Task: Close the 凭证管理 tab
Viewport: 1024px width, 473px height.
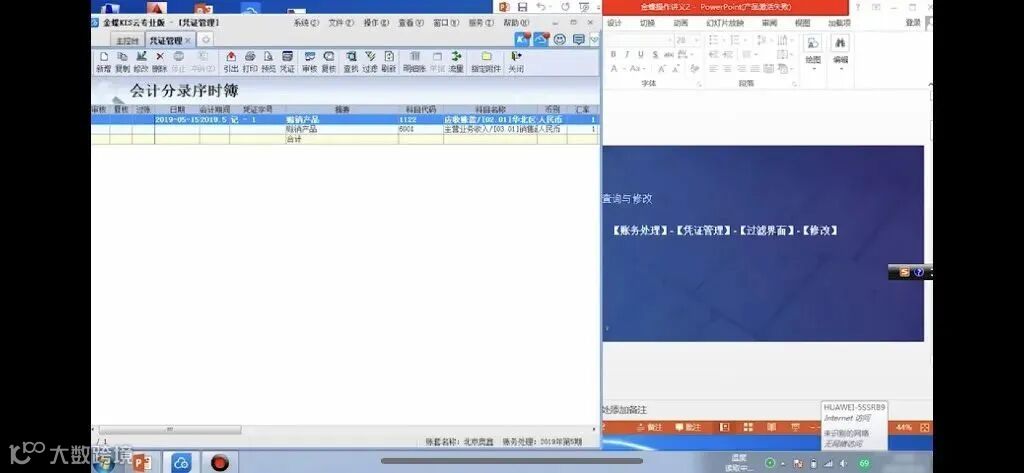Action: (x=188, y=41)
